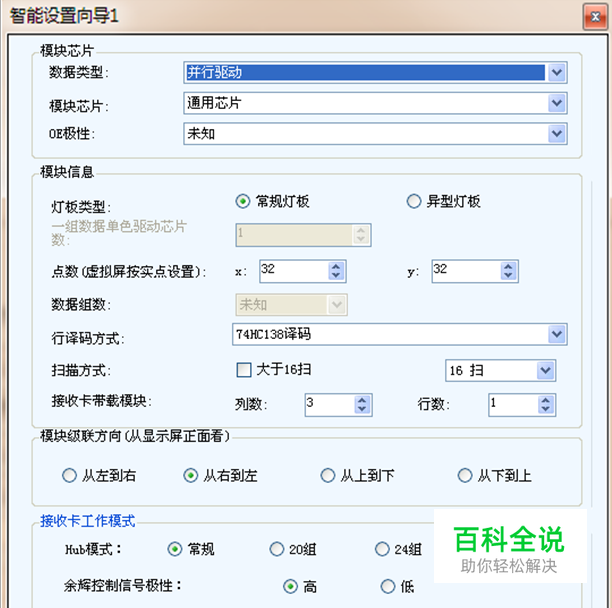The image size is (612, 608).
Task: Close the 智能设置向导1 dialog
Action: [595, 17]
